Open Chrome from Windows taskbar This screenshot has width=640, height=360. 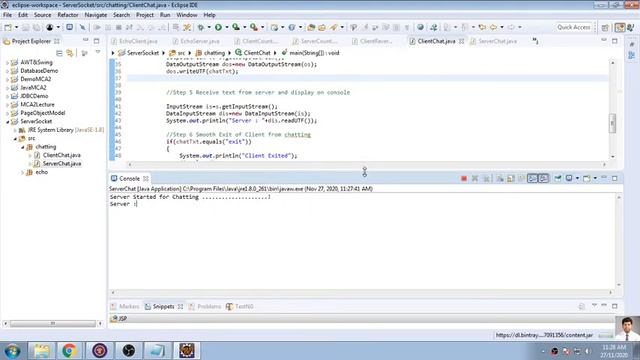coord(69,351)
